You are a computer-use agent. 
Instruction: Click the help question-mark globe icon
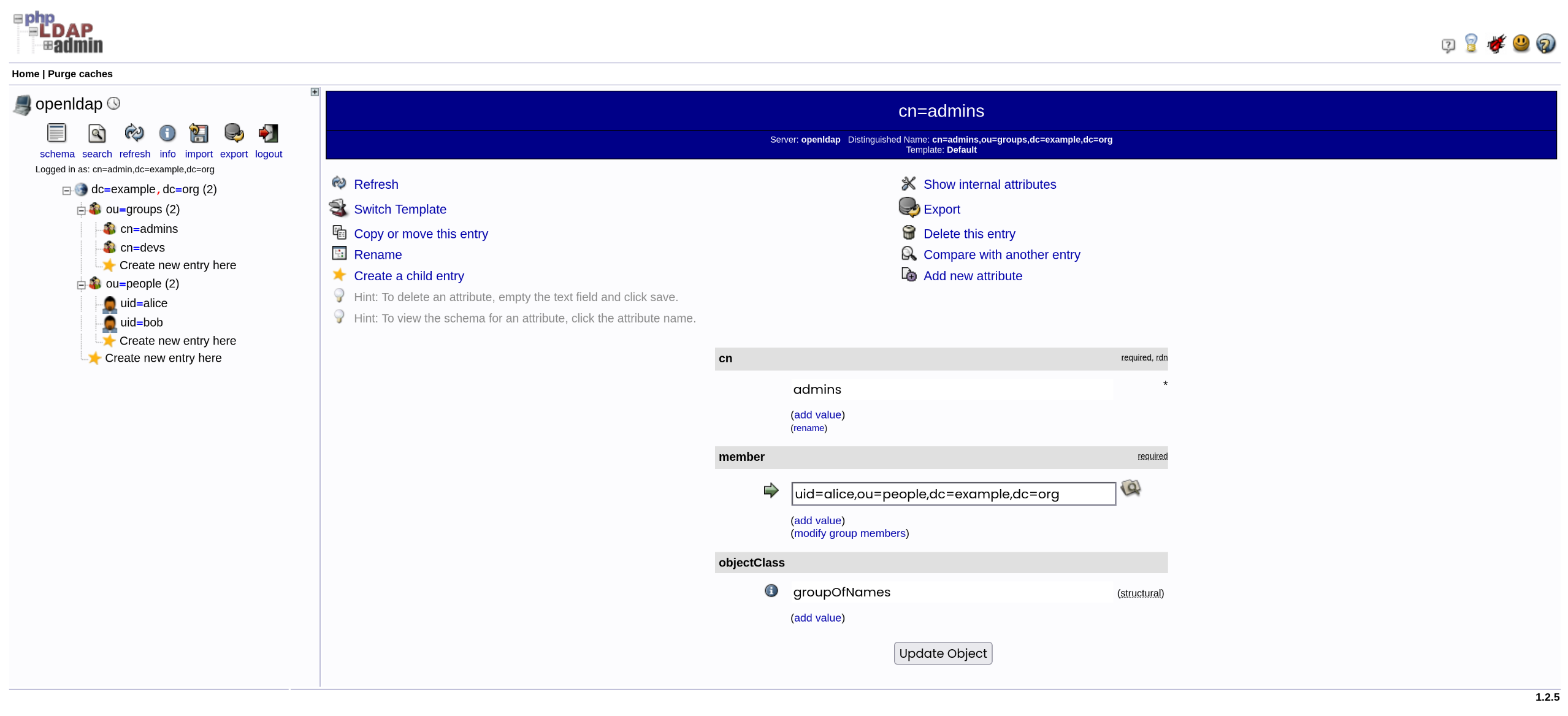(1545, 44)
